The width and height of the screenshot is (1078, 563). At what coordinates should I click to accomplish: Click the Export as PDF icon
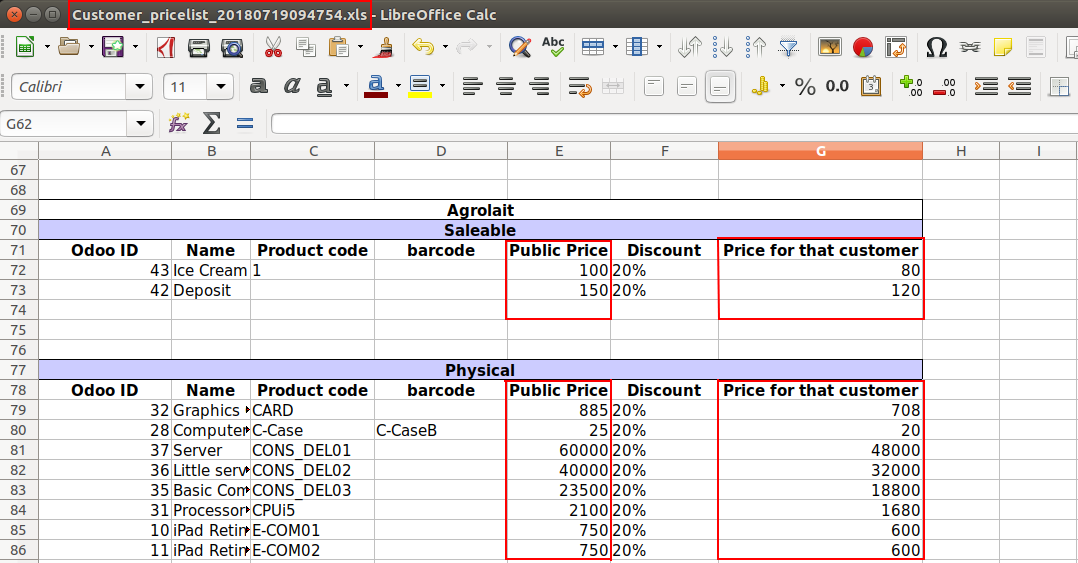[x=165, y=47]
